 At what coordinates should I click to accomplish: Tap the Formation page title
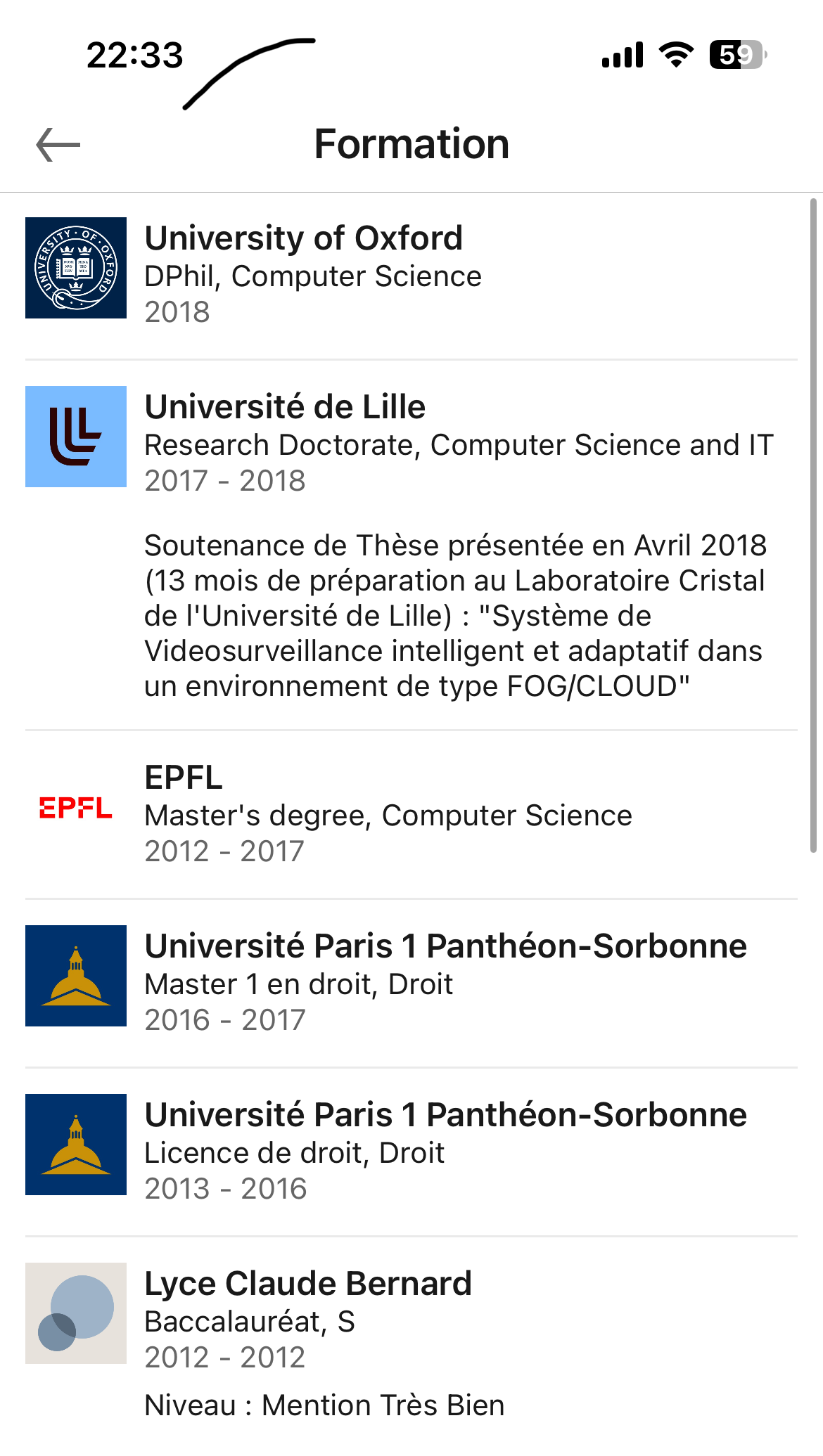(x=412, y=144)
